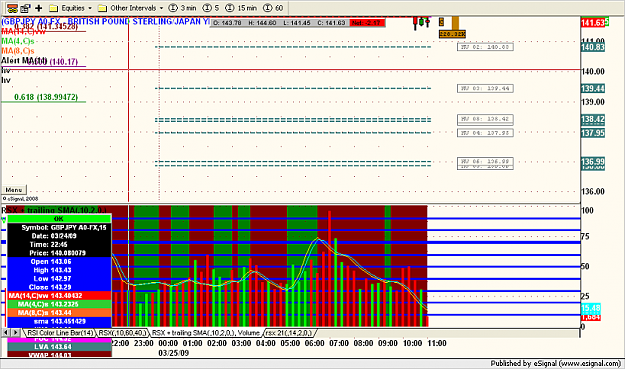This screenshot has height=369, width=625.
Task: Click the Menu button on the chart
Action: (14, 190)
